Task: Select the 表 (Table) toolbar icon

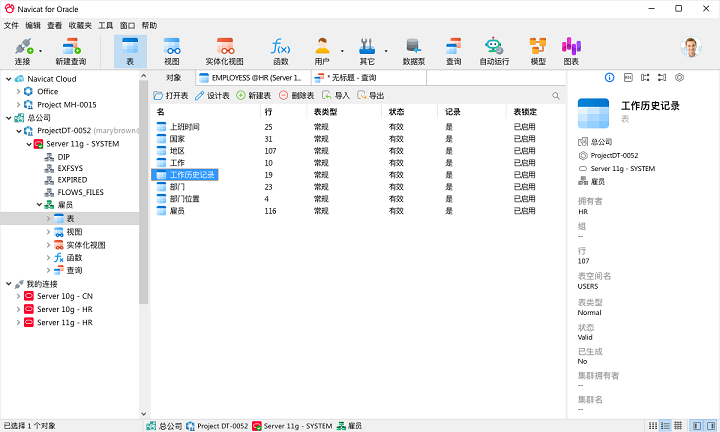Action: tap(130, 51)
